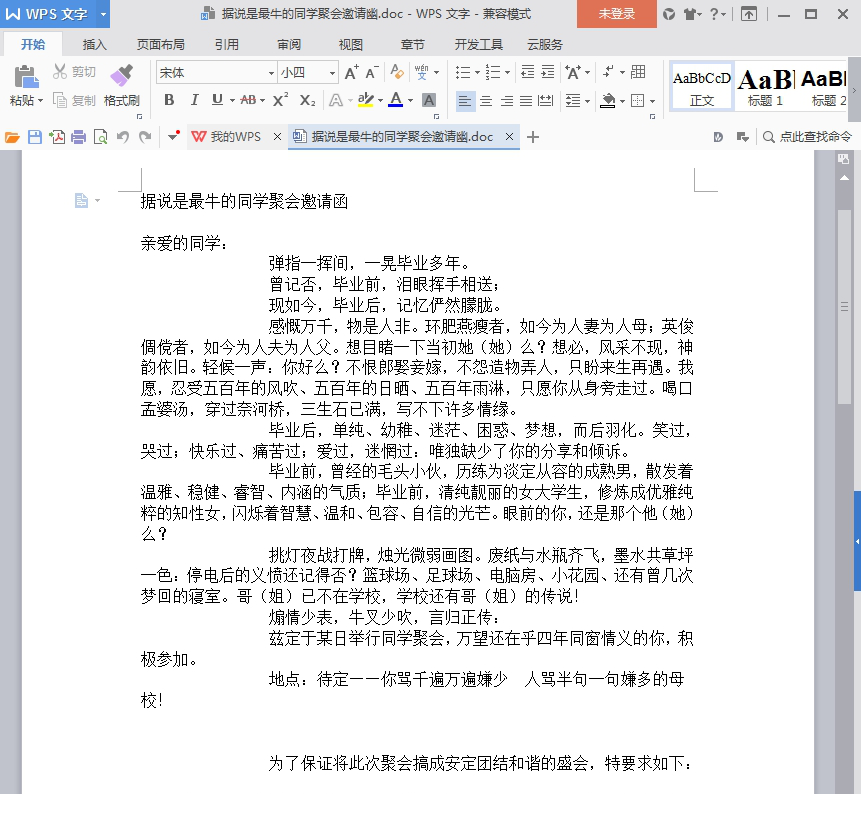Click the character shading A icon

pyautogui.click(x=429, y=100)
